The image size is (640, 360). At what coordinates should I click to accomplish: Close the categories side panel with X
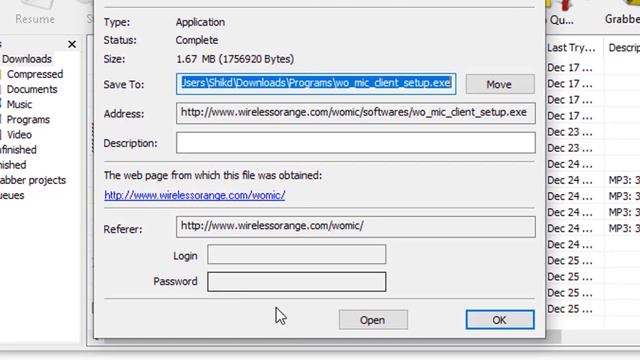[72, 44]
